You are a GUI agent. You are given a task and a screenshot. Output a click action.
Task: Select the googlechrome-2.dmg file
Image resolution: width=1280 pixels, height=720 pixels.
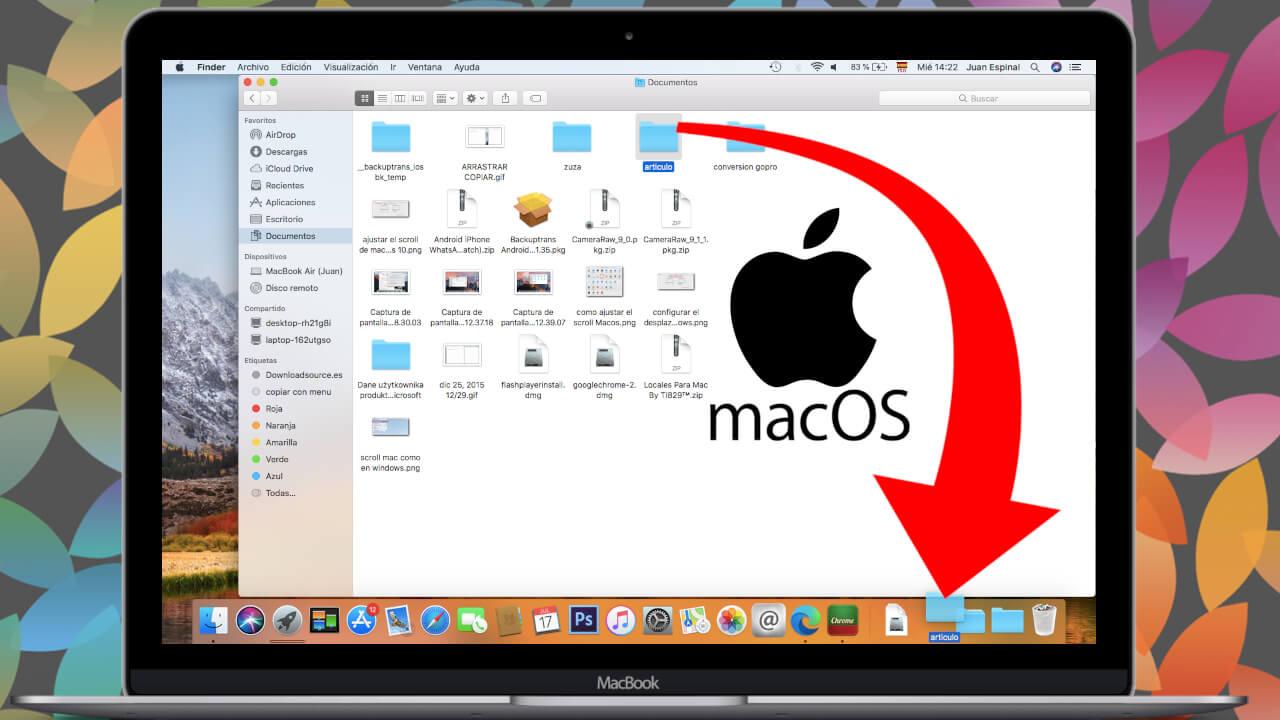pos(605,357)
